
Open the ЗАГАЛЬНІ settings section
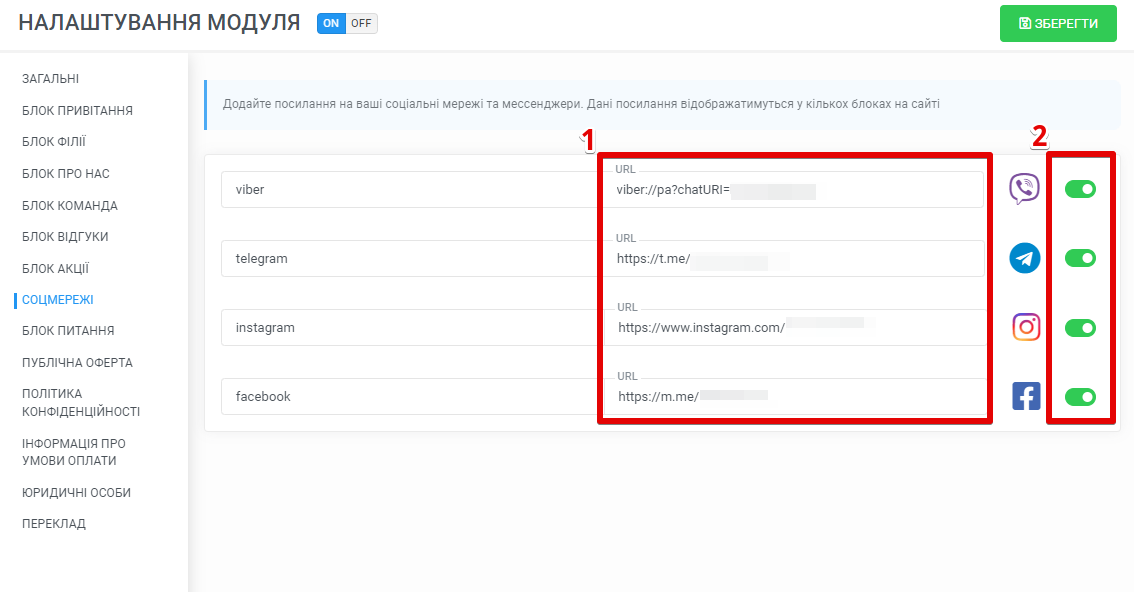click(51, 79)
